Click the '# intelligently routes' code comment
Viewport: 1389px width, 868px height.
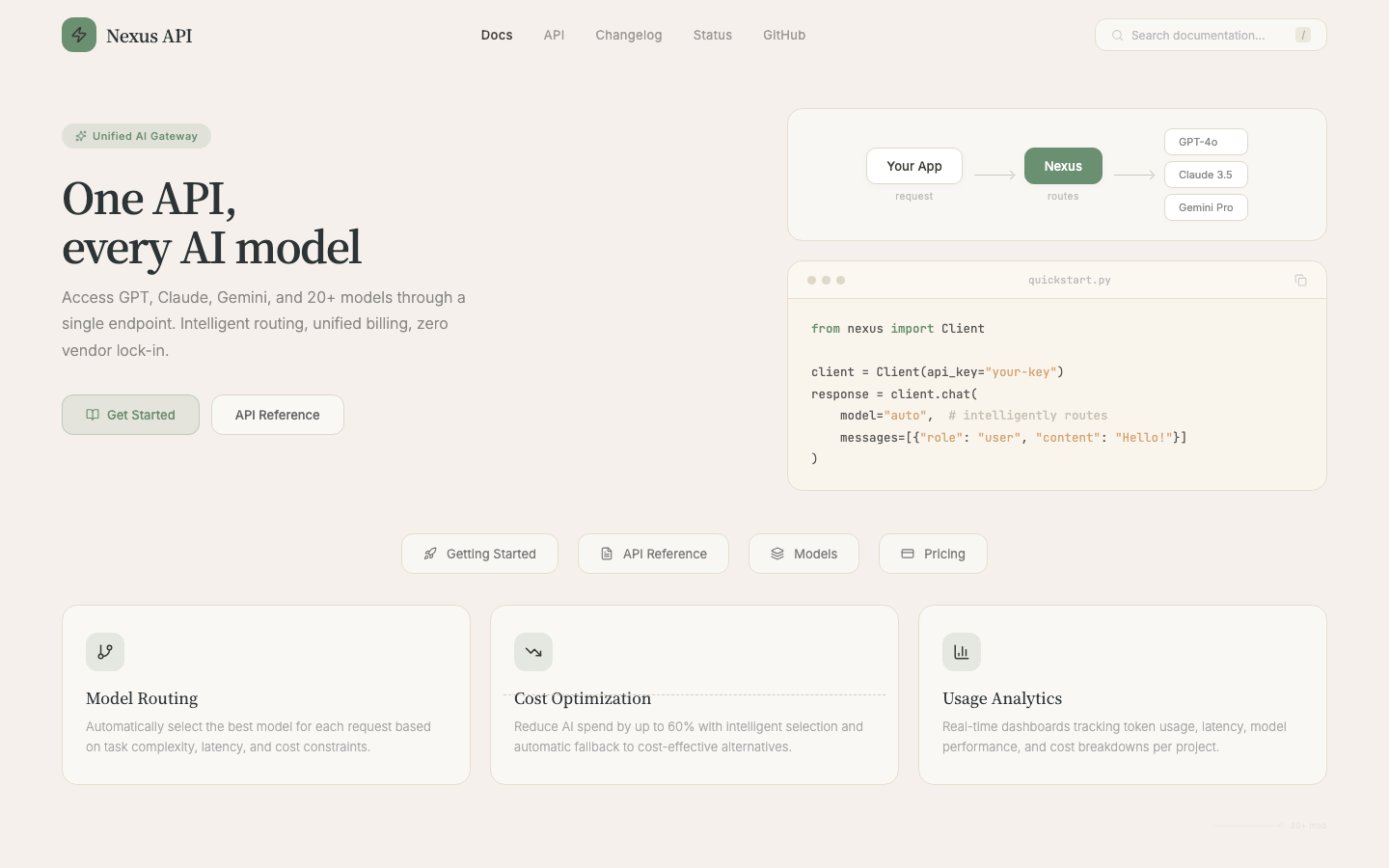pos(1028,416)
